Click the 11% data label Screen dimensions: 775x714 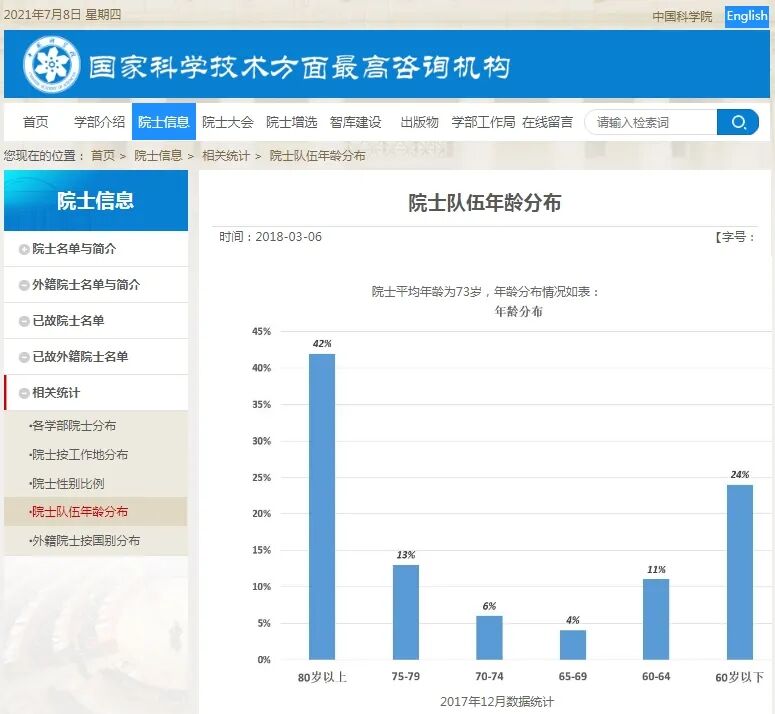tap(656, 570)
